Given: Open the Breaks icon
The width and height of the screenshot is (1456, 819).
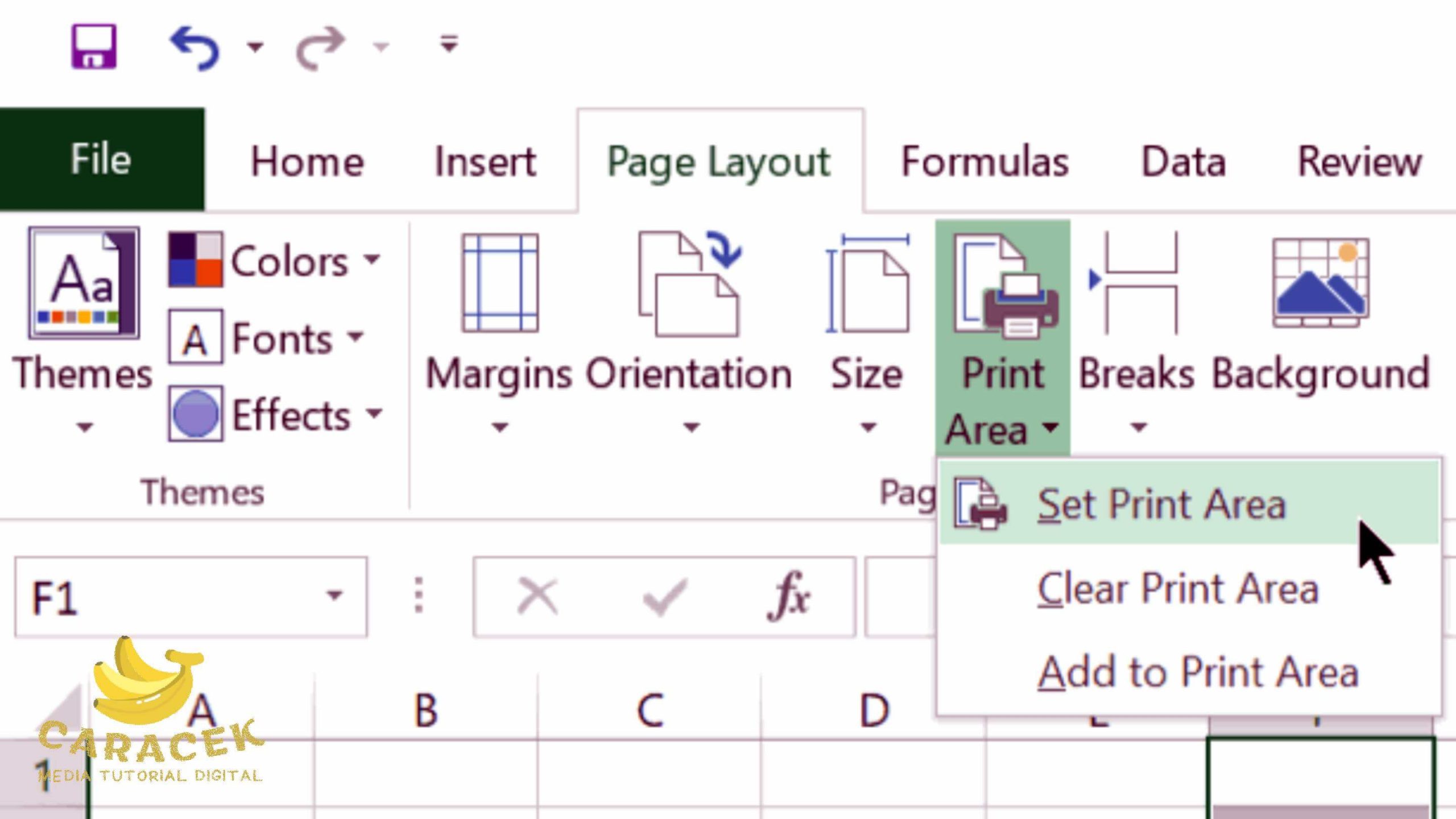Looking at the screenshot, I should click(1136, 283).
